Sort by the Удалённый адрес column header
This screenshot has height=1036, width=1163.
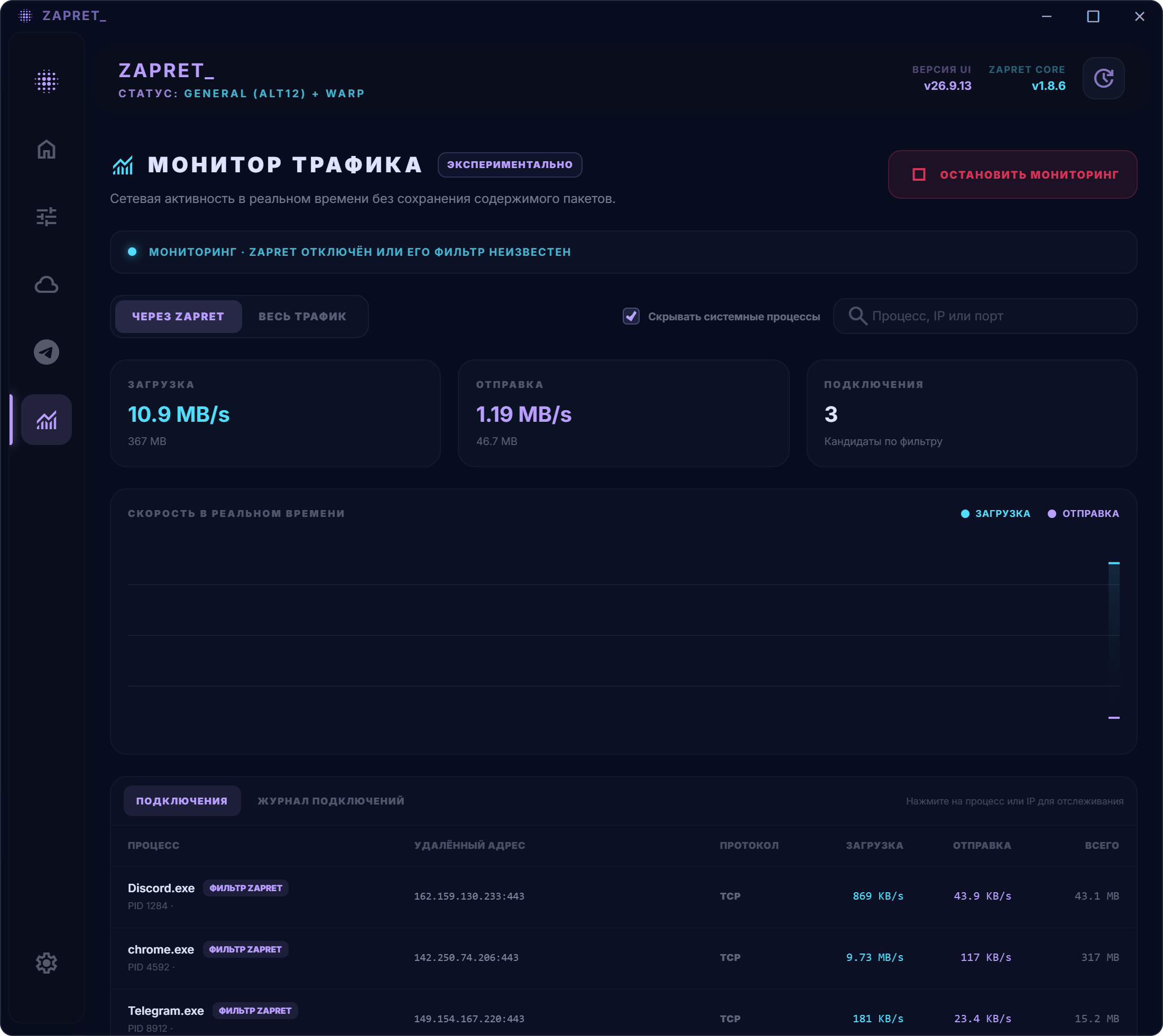[x=469, y=845]
